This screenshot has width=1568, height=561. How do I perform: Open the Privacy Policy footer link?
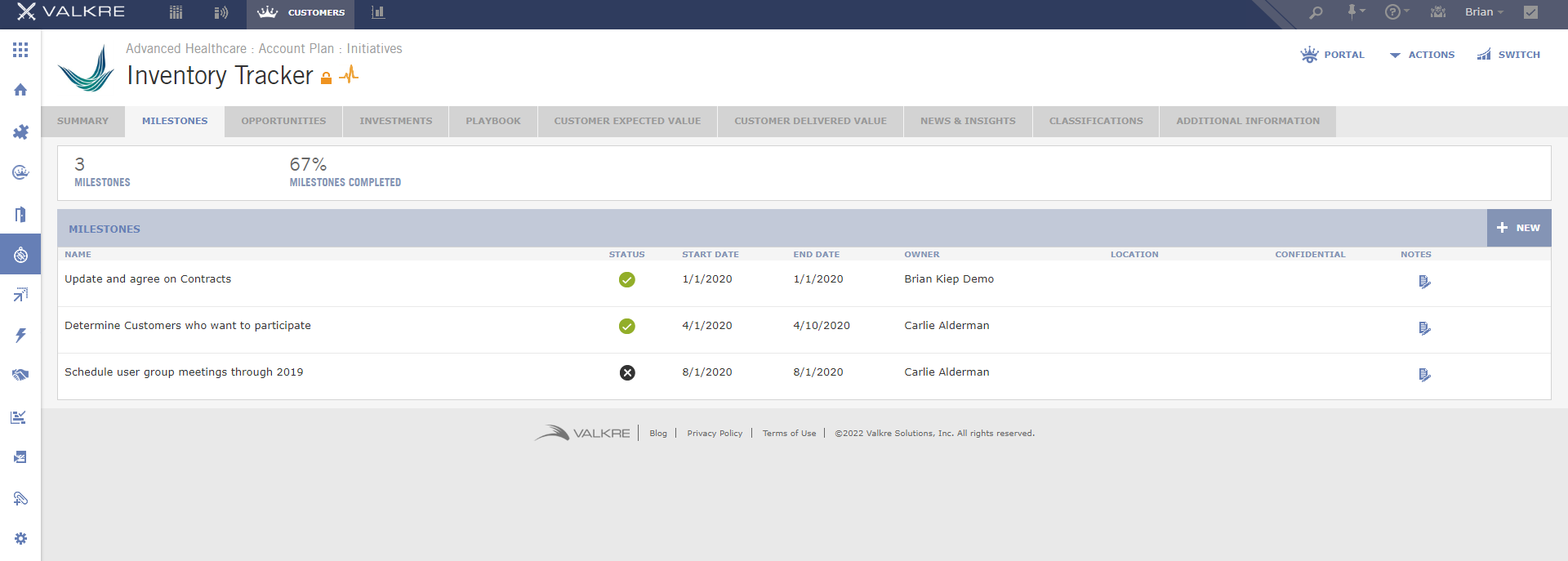coord(715,434)
